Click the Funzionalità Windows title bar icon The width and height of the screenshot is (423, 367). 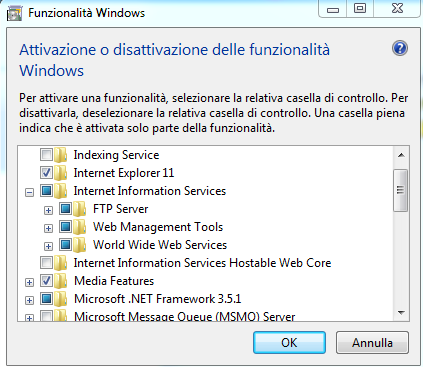14,13
